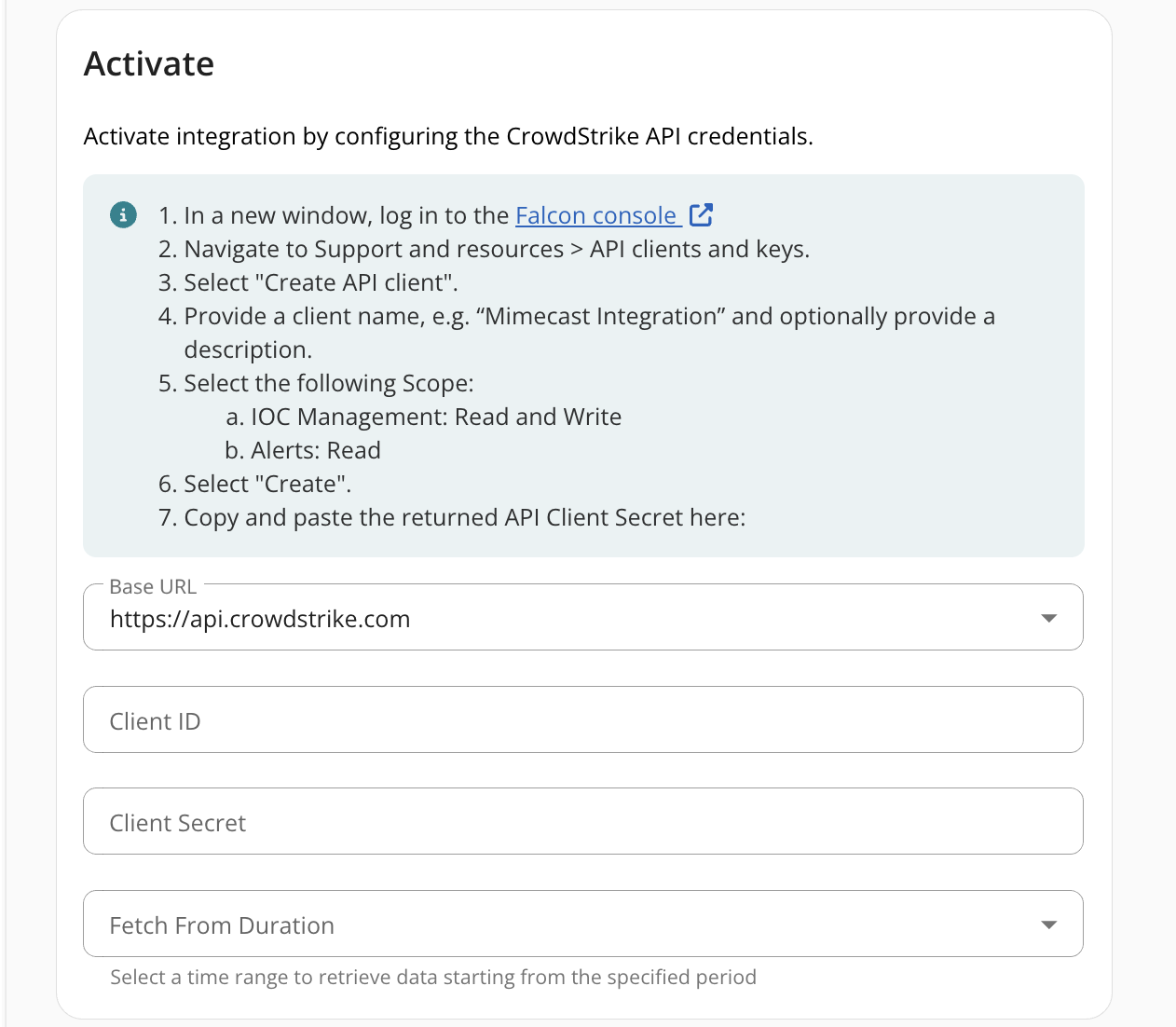The image size is (1176, 1027).
Task: Focus the Client ID input field
Action: (582, 720)
